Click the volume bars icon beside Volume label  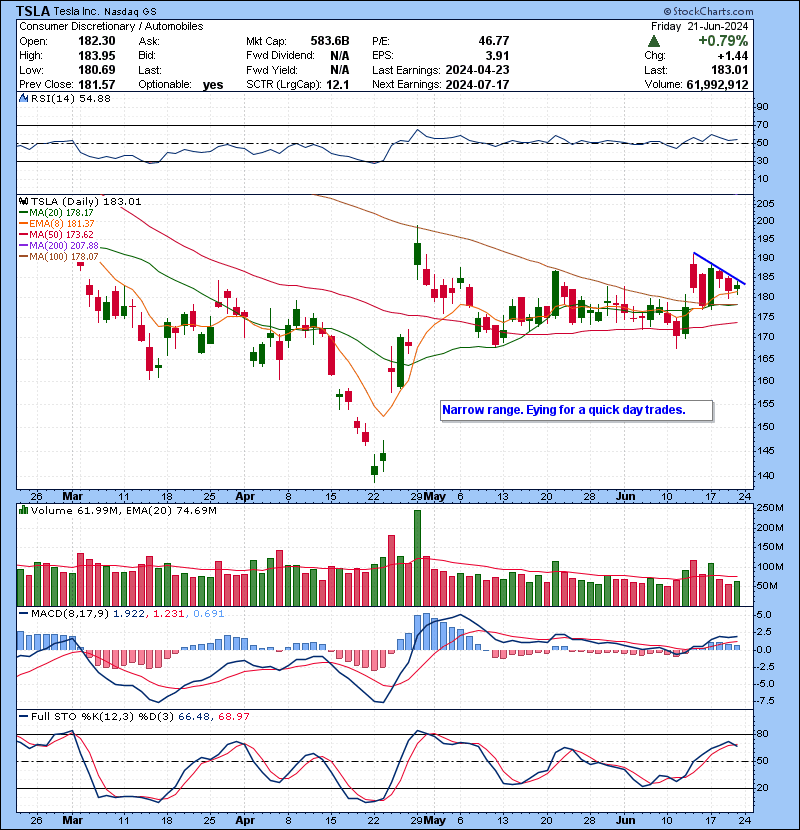[x=23, y=510]
